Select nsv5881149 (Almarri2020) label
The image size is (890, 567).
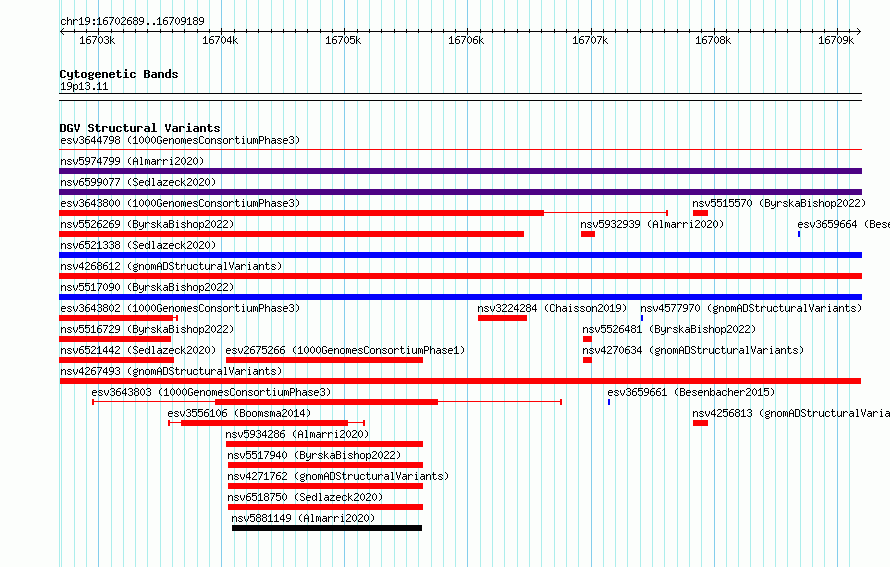point(303,518)
